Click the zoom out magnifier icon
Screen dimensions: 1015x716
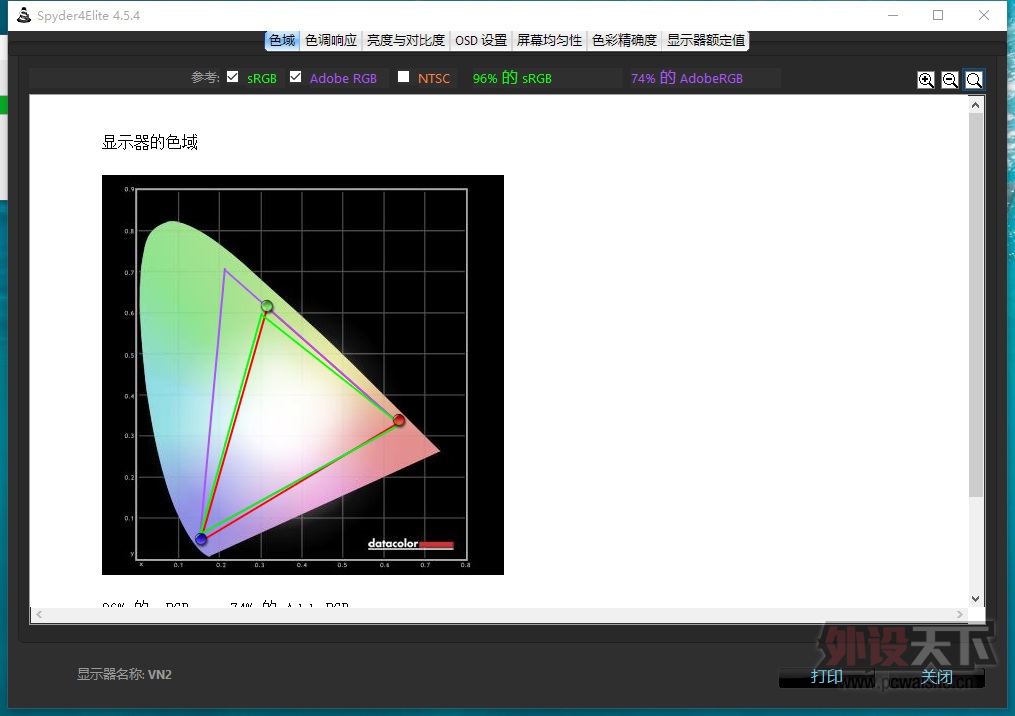coord(950,80)
